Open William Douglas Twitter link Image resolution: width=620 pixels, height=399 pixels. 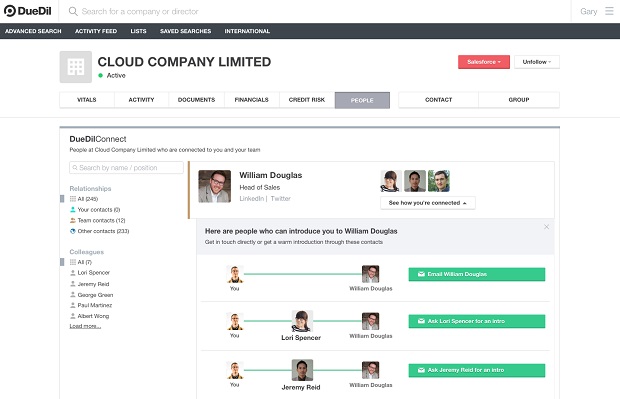[280, 199]
